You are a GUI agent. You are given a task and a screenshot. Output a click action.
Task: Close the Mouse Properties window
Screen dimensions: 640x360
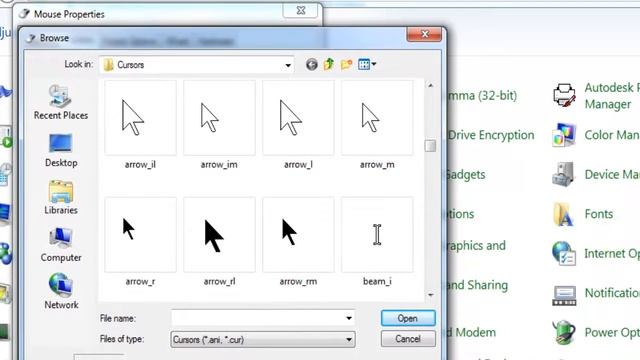pos(301,11)
